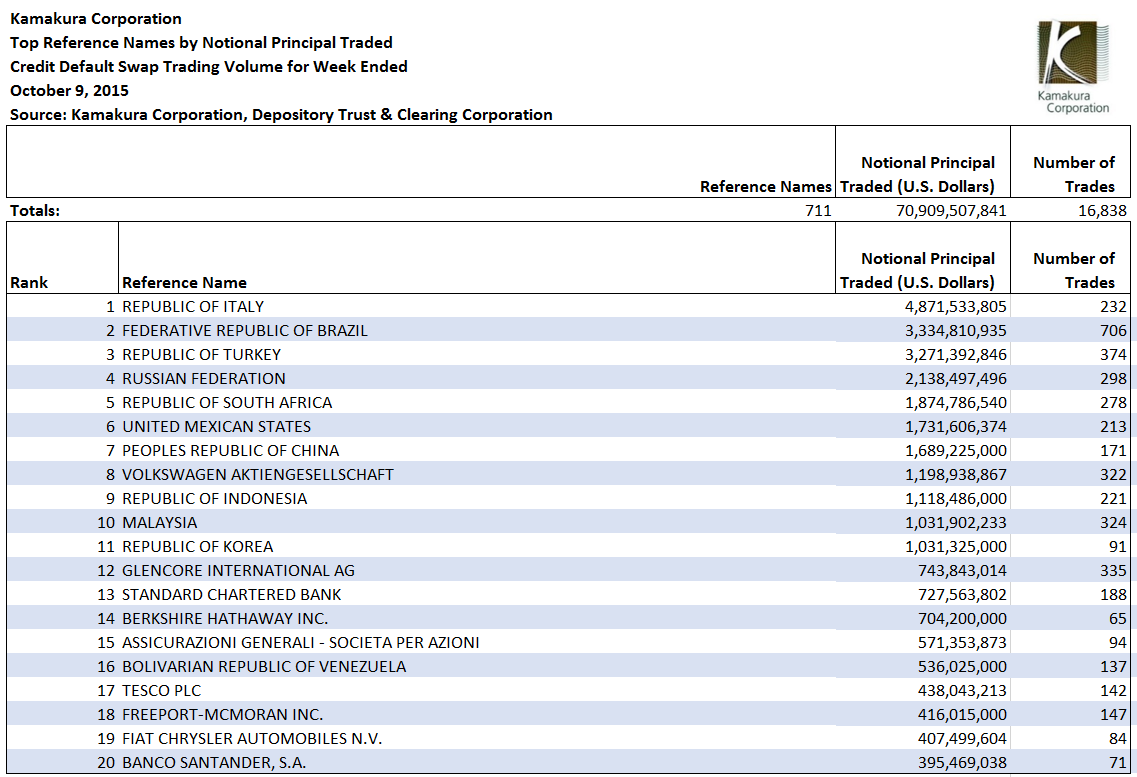The image size is (1137, 777).
Task: Select total notional value 70,909,507,841
Action: click(x=951, y=210)
